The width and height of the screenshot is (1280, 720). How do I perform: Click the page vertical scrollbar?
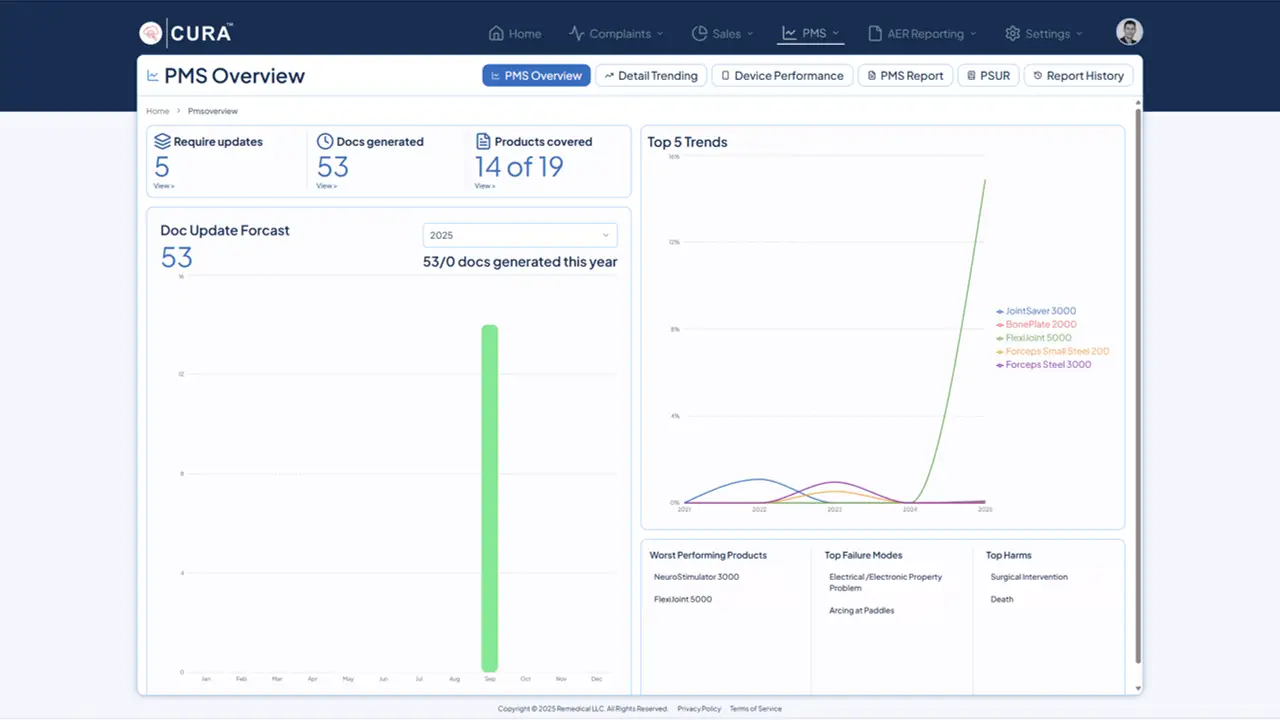1137,385
